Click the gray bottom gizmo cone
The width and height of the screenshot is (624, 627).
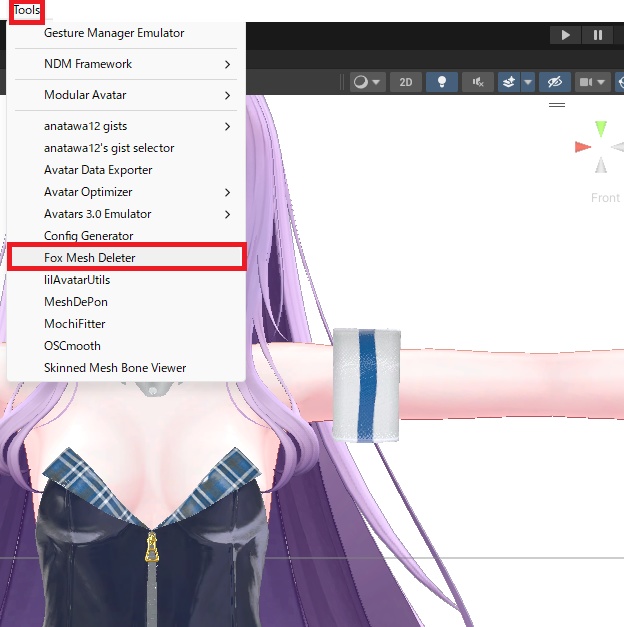tap(601, 165)
